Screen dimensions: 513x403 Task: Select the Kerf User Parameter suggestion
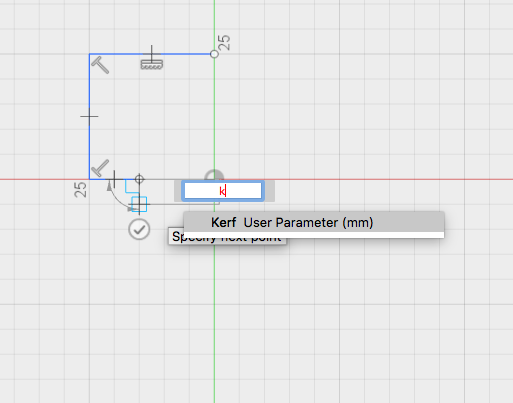point(314,222)
